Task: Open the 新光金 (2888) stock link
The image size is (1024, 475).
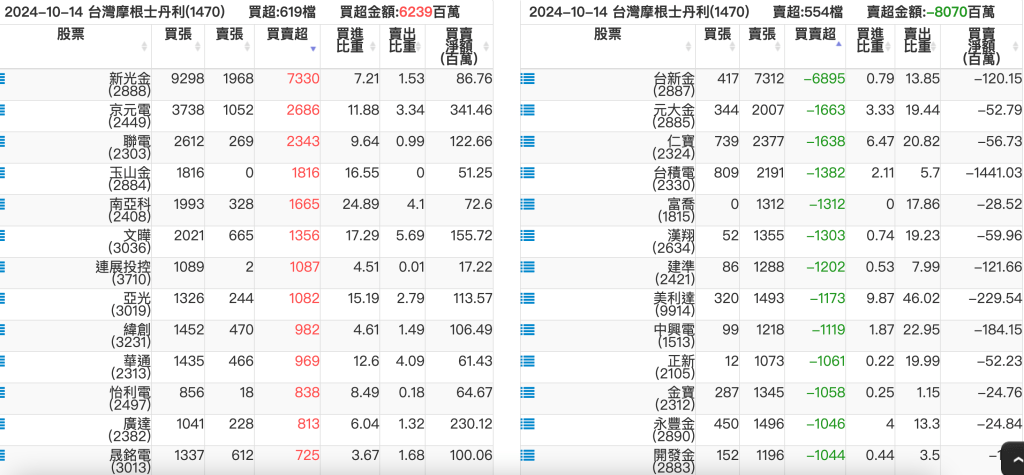Action: pos(130,84)
